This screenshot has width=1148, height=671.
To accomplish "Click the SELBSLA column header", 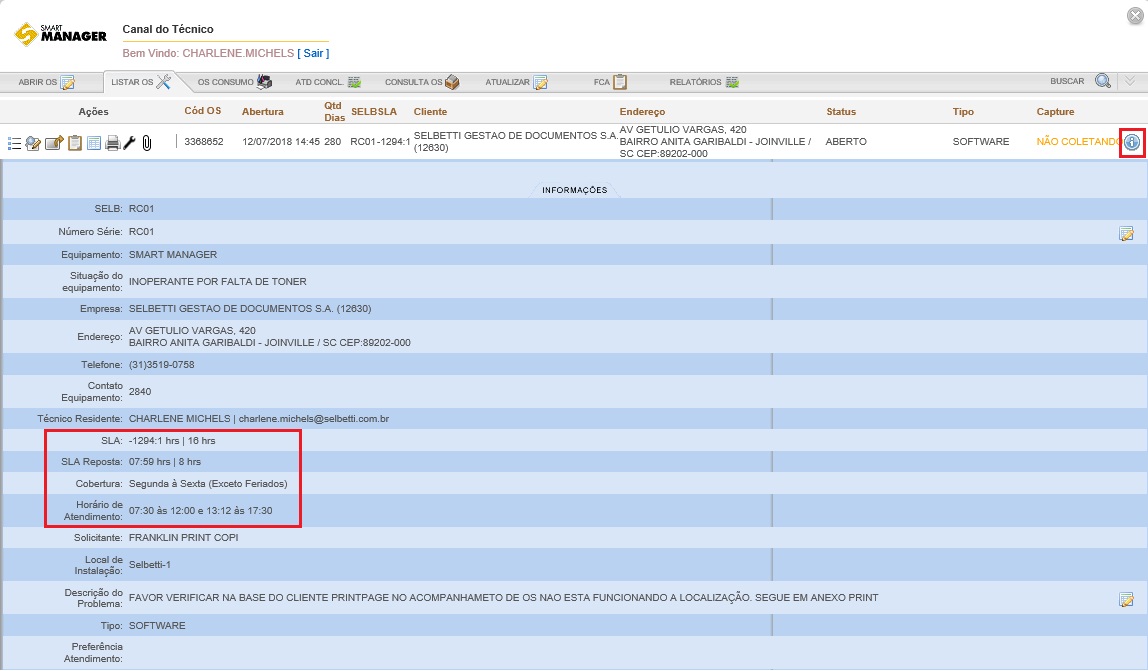I will (373, 111).
